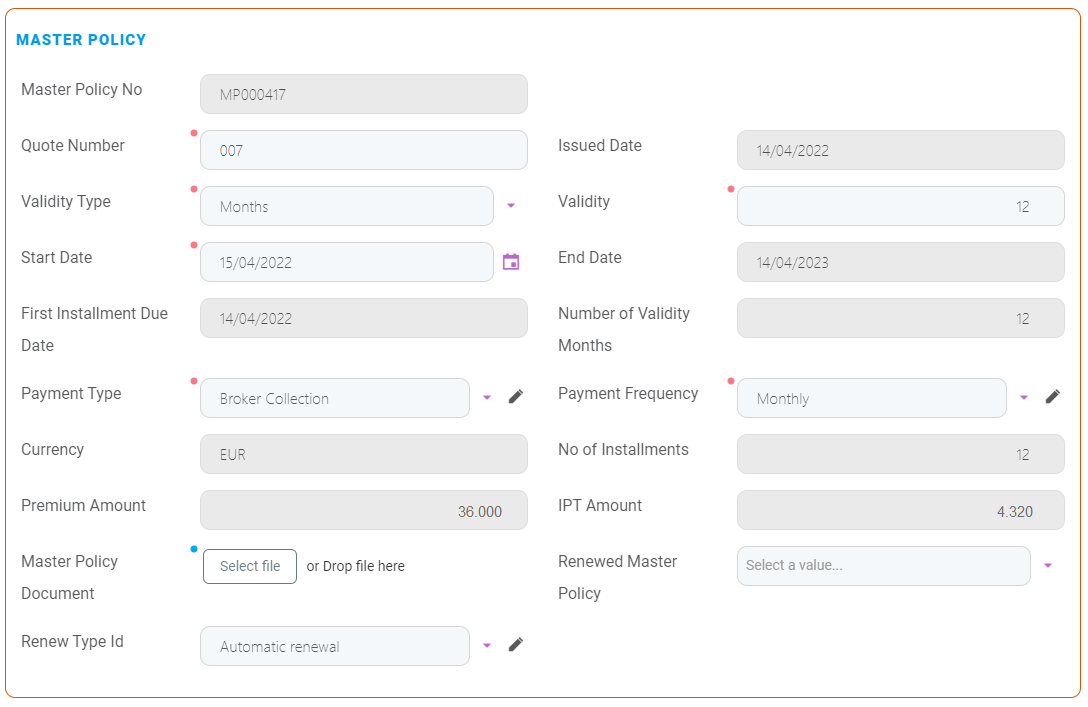Select the Validity Type Months combo box

pyautogui.click(x=346, y=206)
